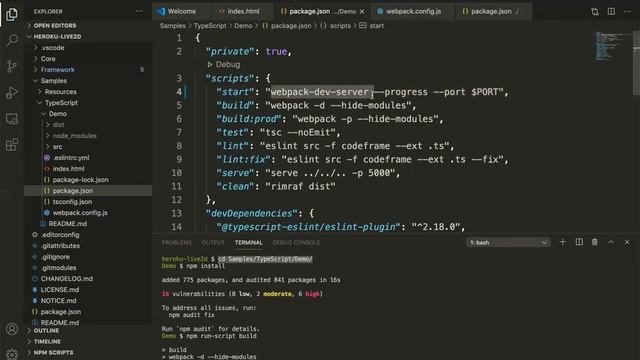
Task: Close the package.json Demo tab
Action: (x=362, y=11)
